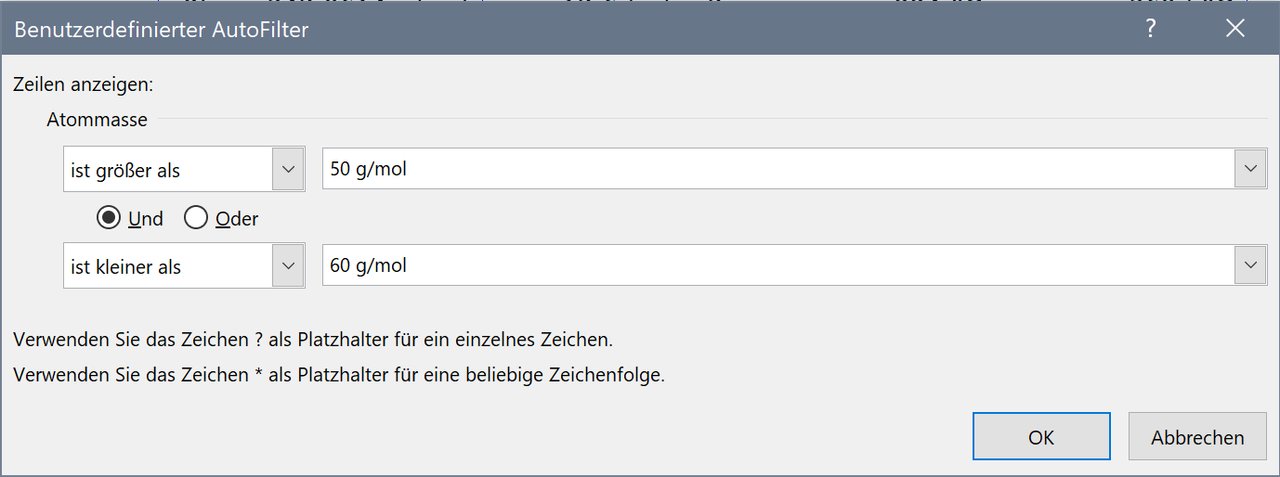Confirm the filter with OK

pos(1041,437)
